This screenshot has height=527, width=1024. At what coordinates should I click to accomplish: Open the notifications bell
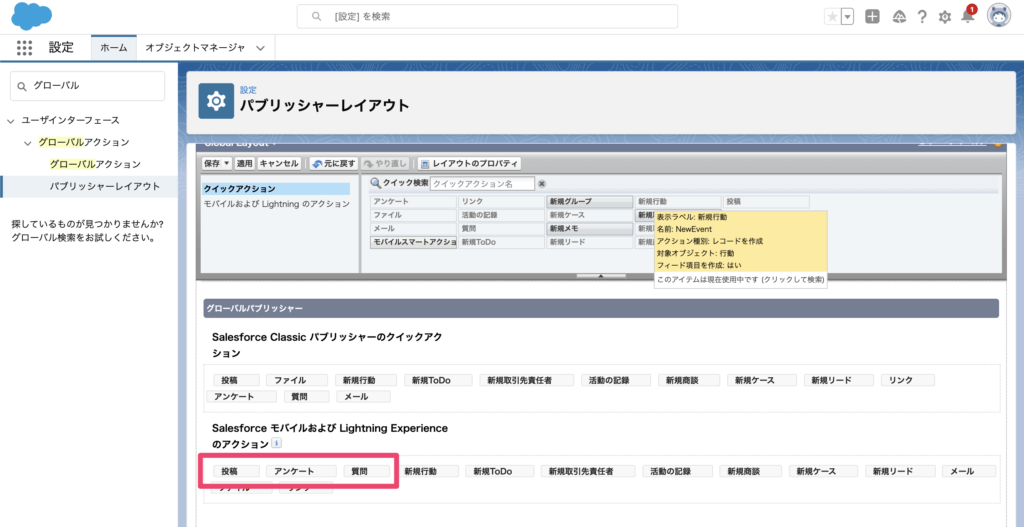pos(968,17)
